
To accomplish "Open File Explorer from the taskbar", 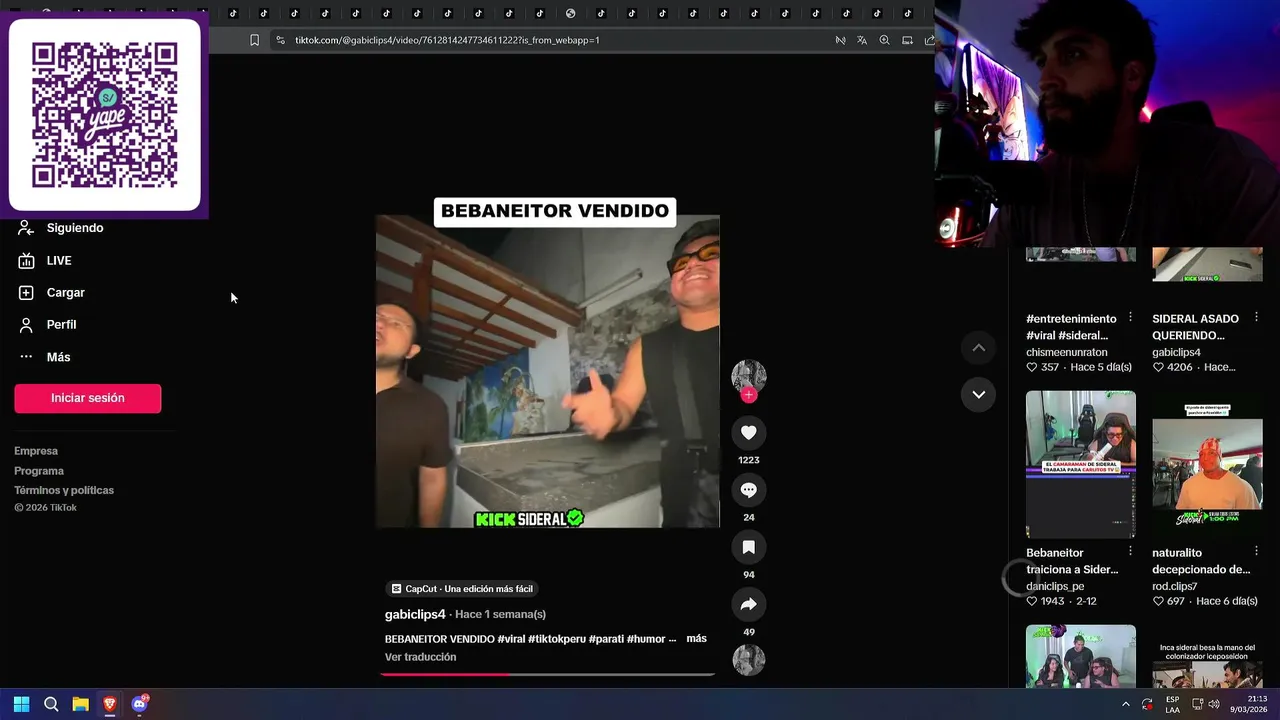I will 80,704.
